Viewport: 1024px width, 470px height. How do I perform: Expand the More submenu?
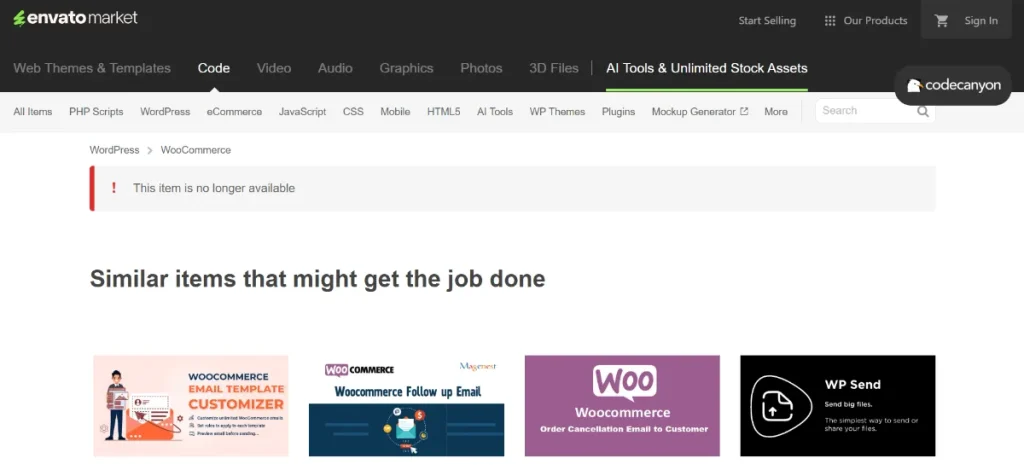776,112
